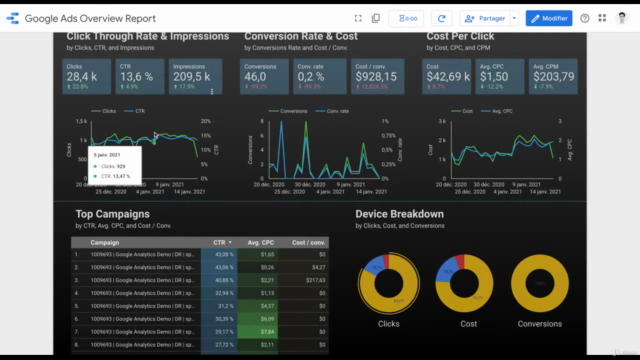Toggle the Conversions series legend entry
The image size is (640, 360).
pos(288,111)
